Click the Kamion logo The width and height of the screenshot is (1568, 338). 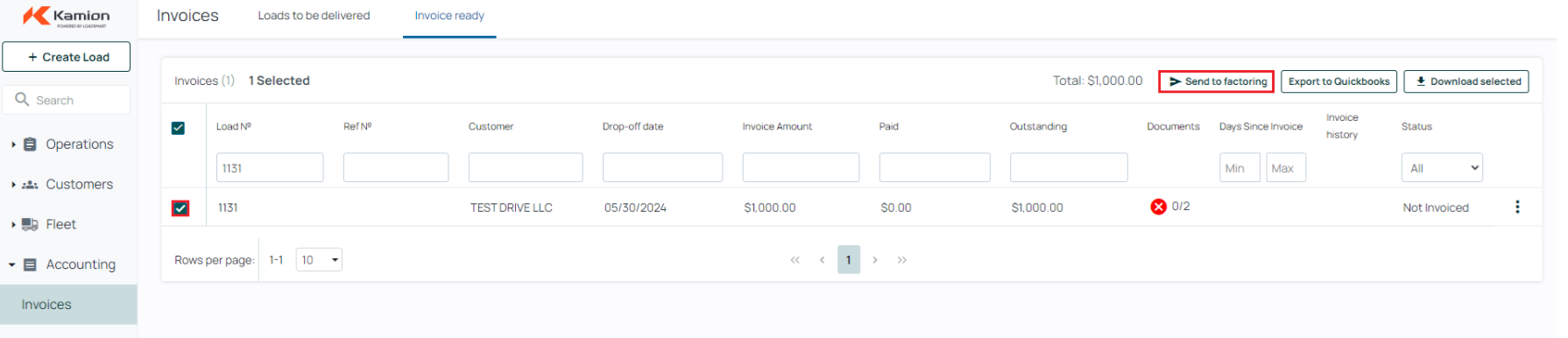click(67, 17)
